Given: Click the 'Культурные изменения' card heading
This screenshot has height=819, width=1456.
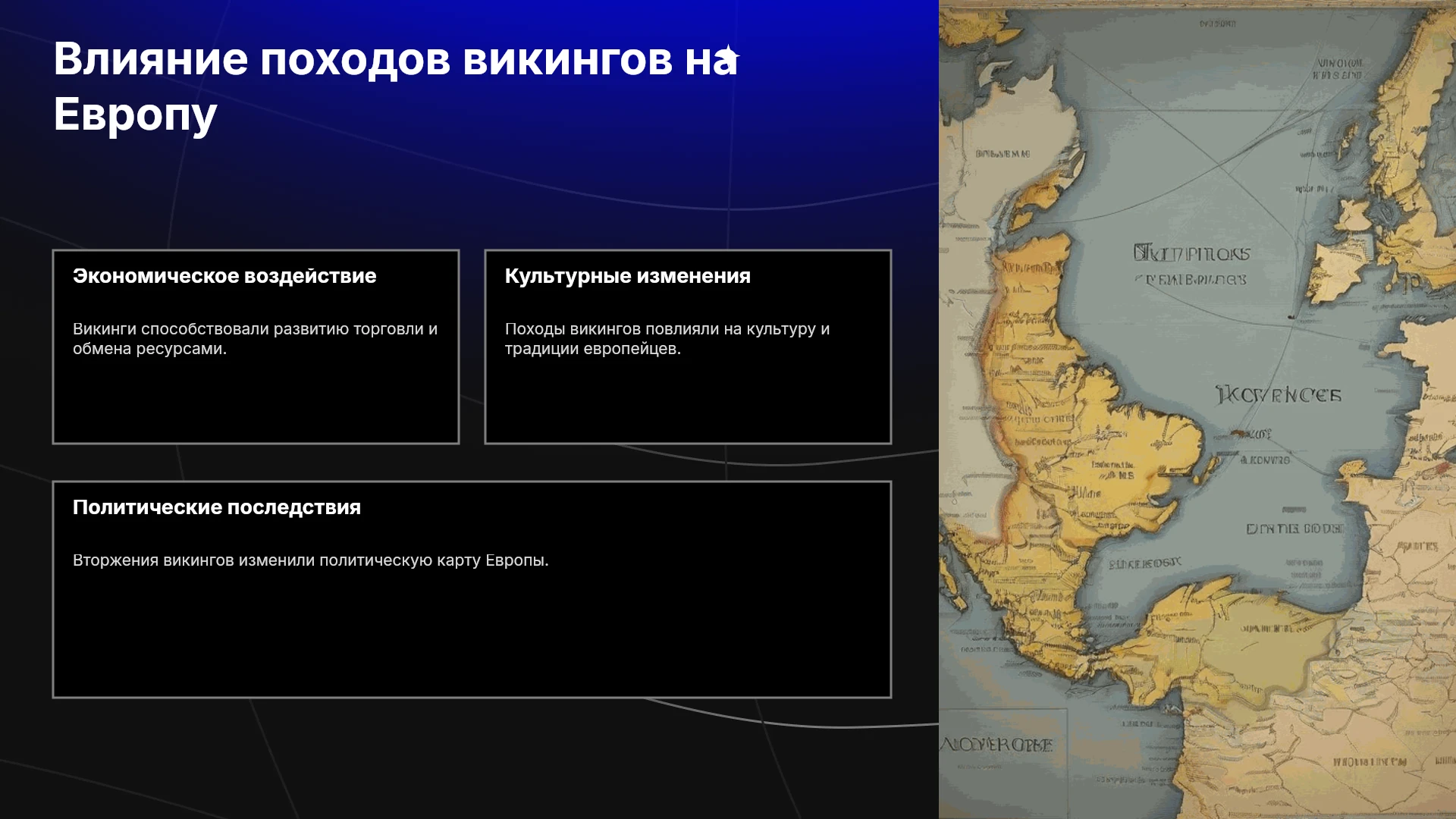Looking at the screenshot, I should point(628,276).
